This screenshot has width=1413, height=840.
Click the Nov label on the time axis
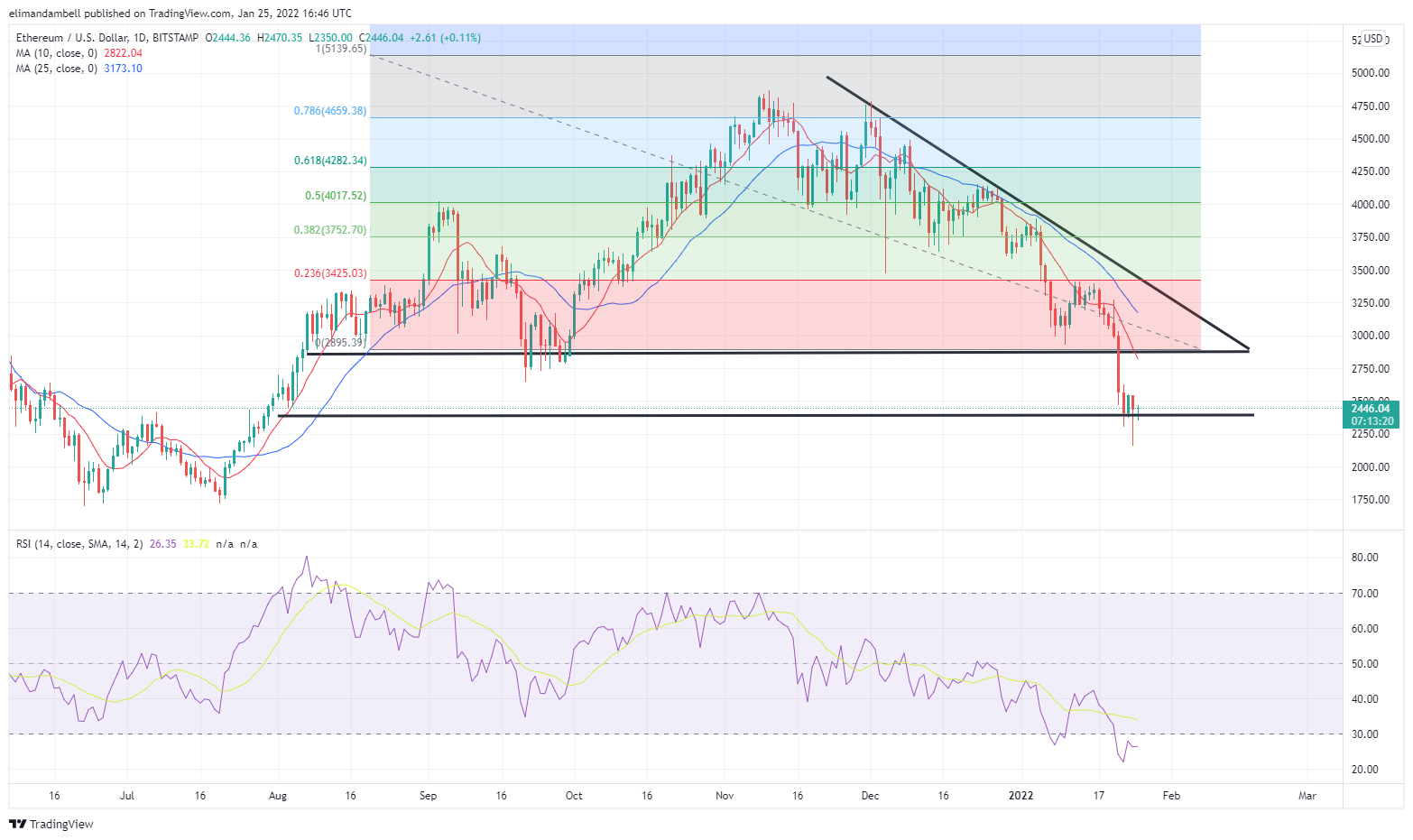[x=725, y=796]
